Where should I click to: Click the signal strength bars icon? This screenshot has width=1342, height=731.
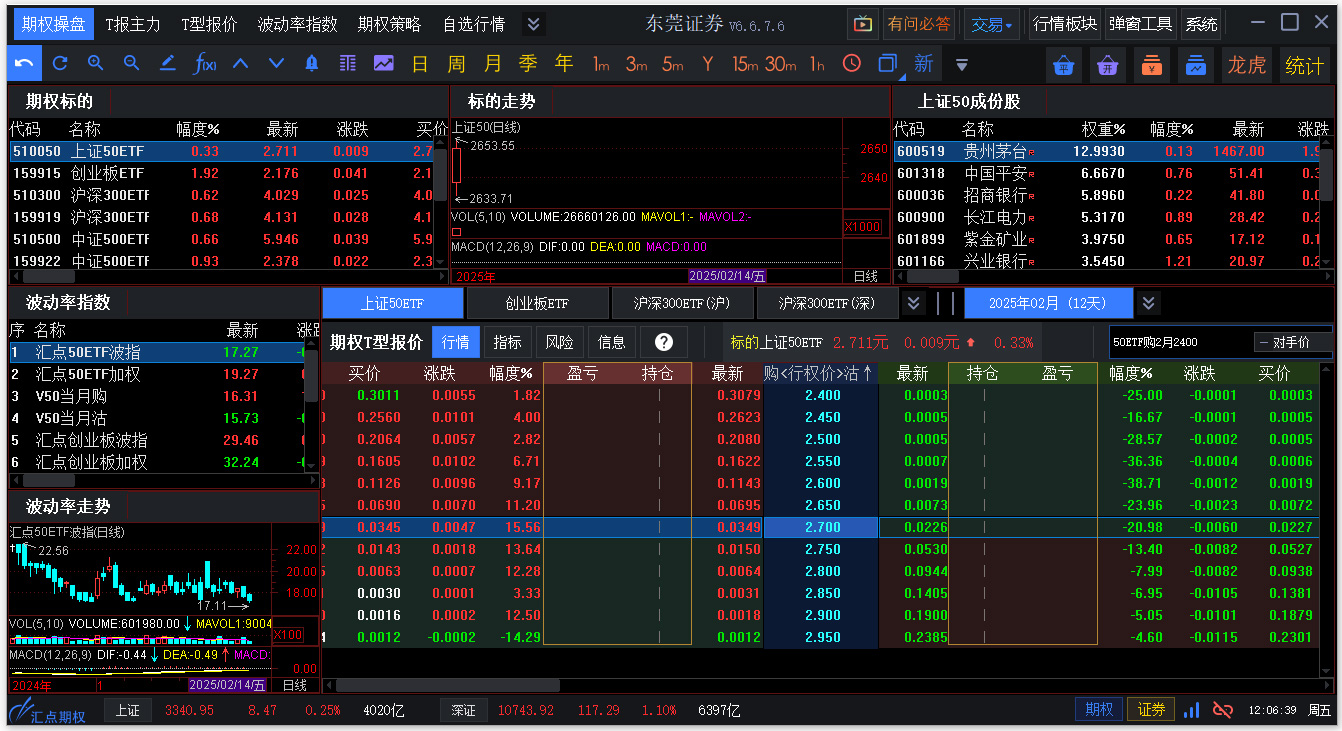click(x=1191, y=710)
